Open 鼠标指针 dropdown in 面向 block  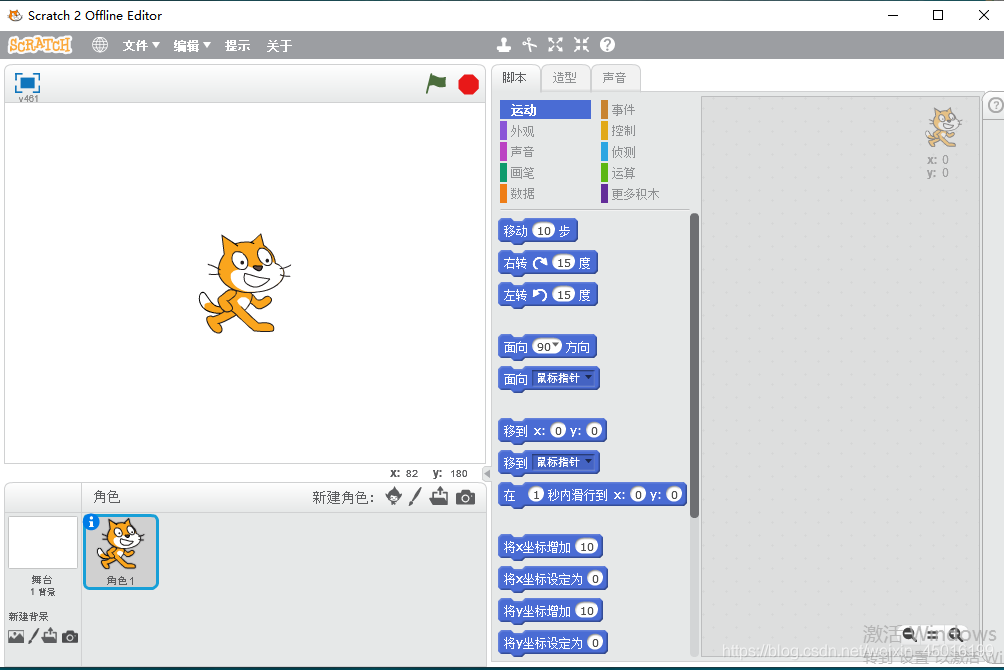pyautogui.click(x=565, y=378)
